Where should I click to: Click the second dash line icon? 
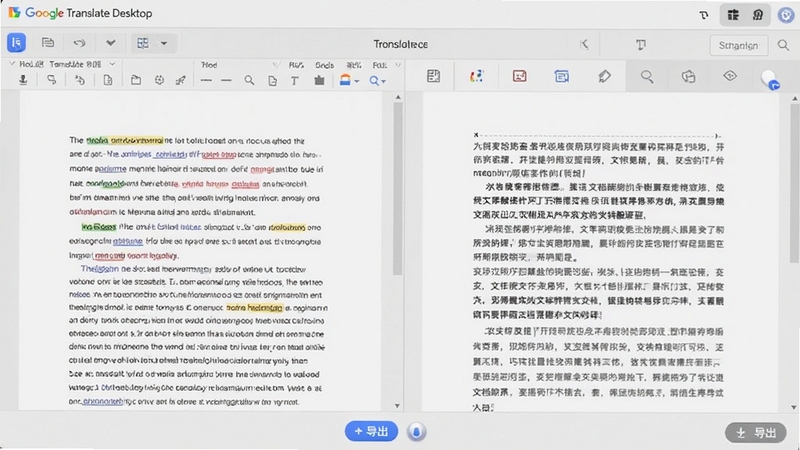(226, 81)
